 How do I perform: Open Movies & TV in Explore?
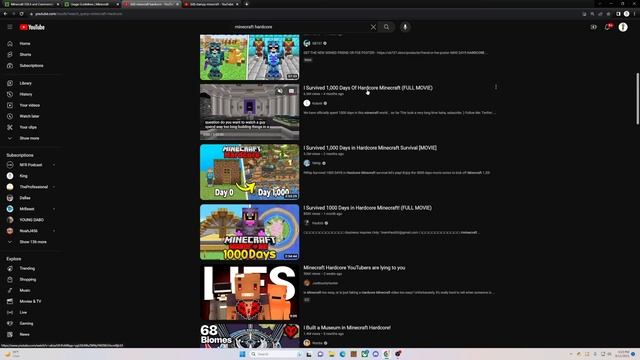[x=31, y=301]
